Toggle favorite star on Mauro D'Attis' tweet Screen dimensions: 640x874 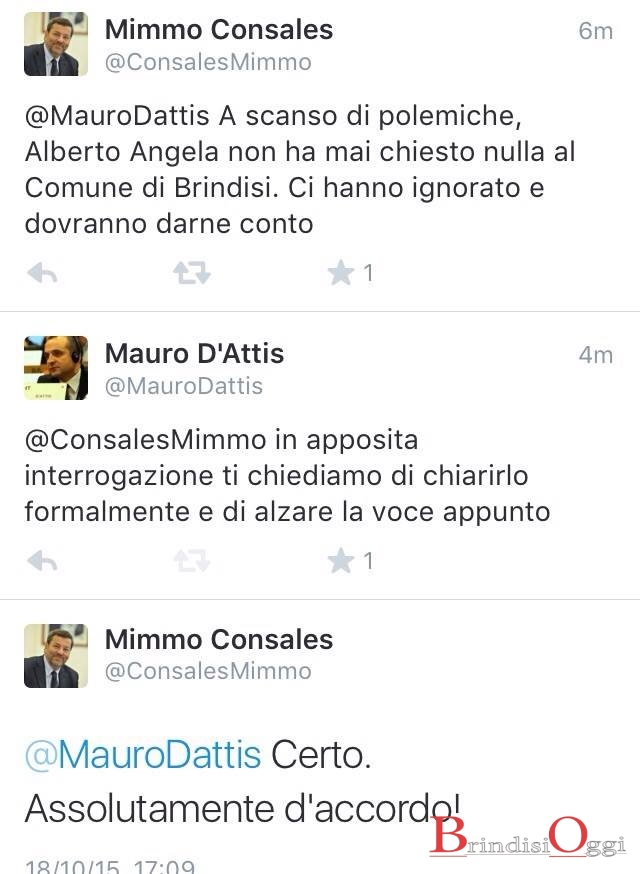pyautogui.click(x=341, y=561)
